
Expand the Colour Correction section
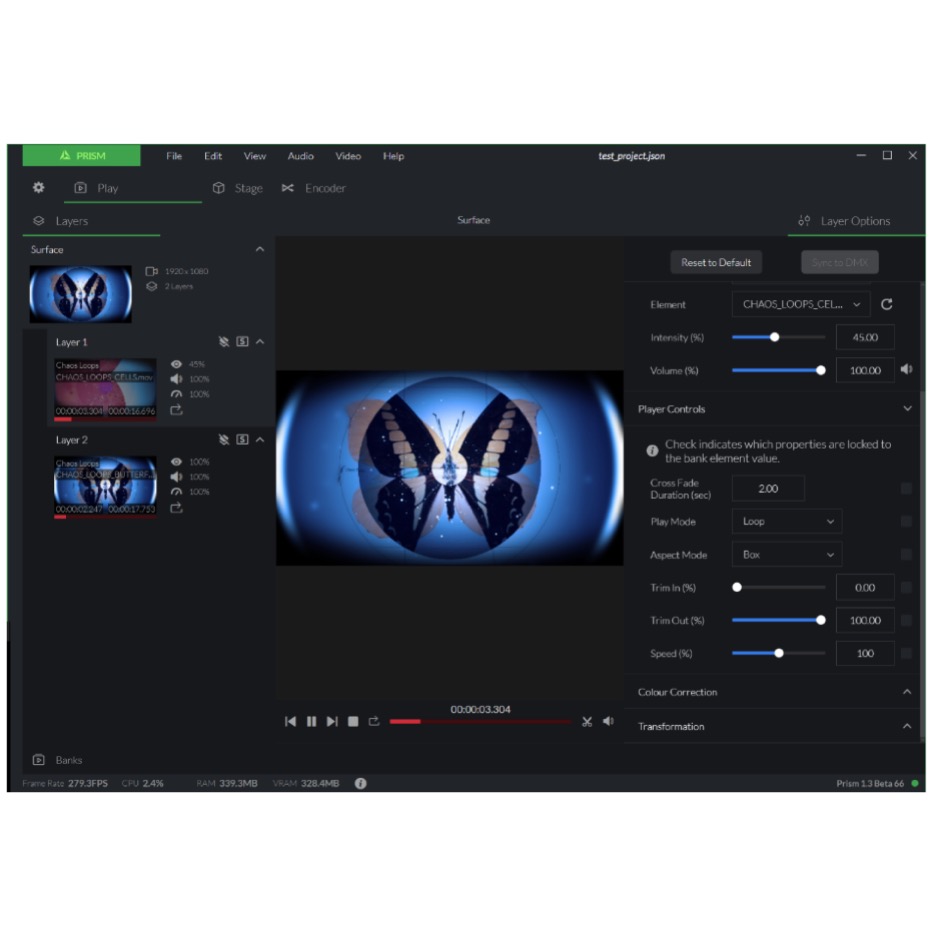tap(907, 692)
